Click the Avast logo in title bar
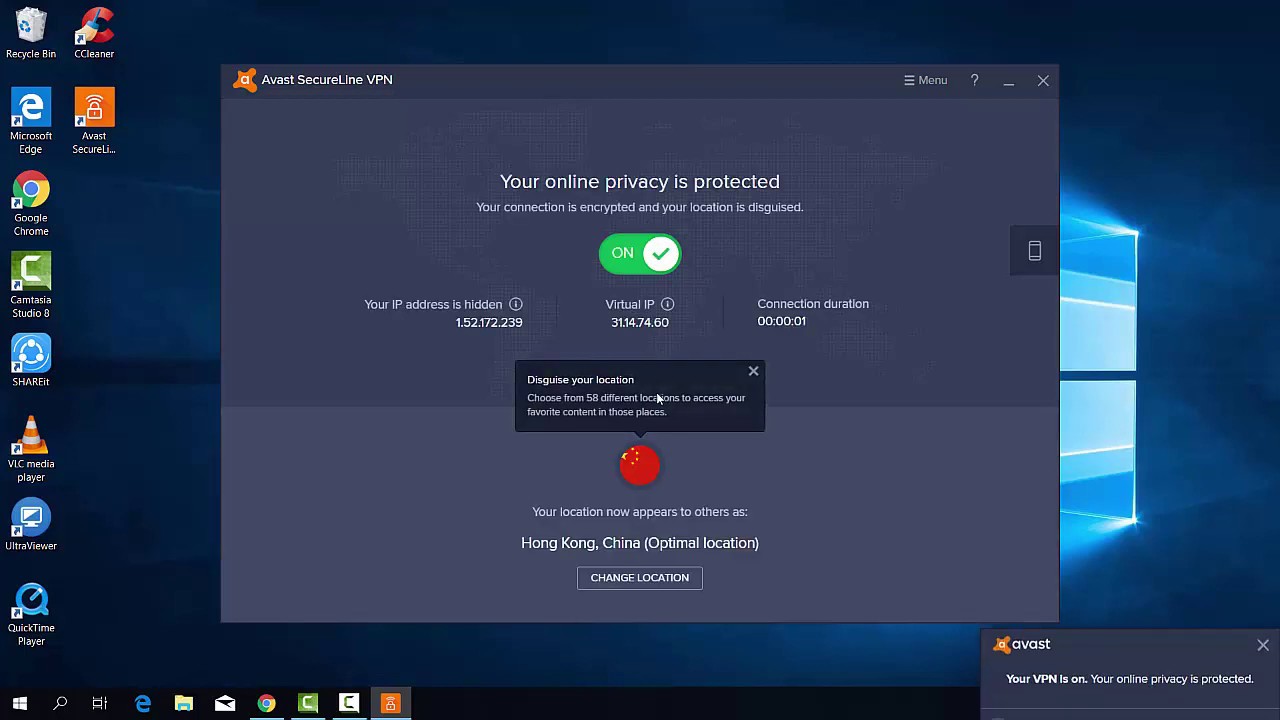 pyautogui.click(x=245, y=80)
